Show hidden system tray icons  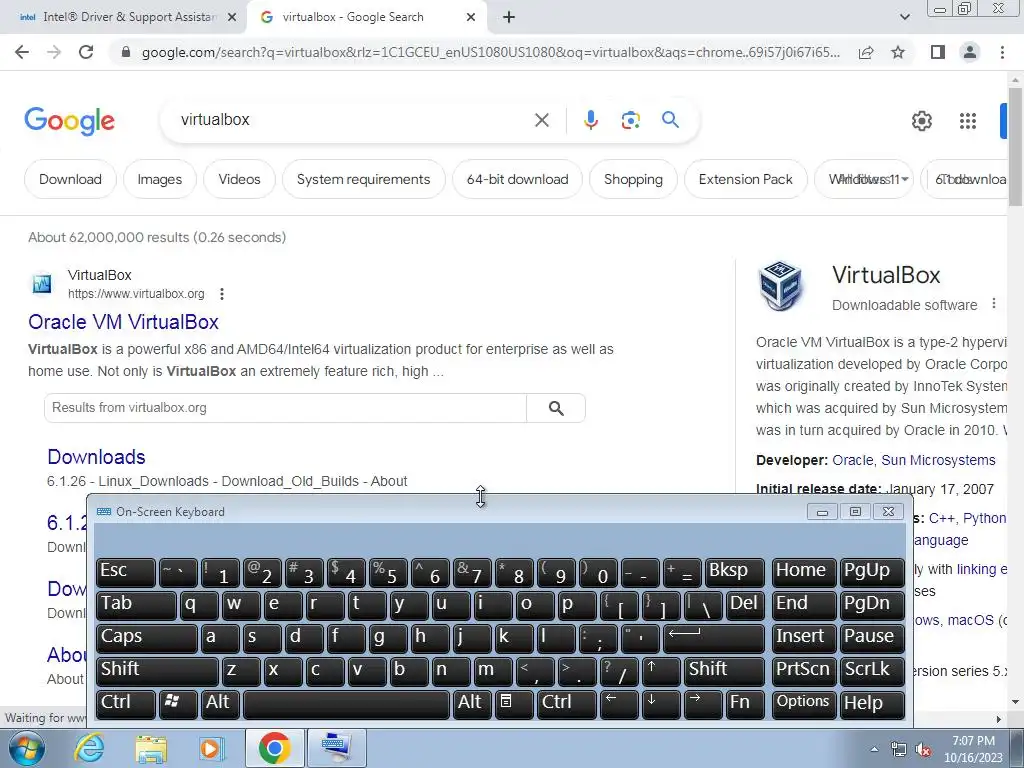pyautogui.click(x=874, y=749)
